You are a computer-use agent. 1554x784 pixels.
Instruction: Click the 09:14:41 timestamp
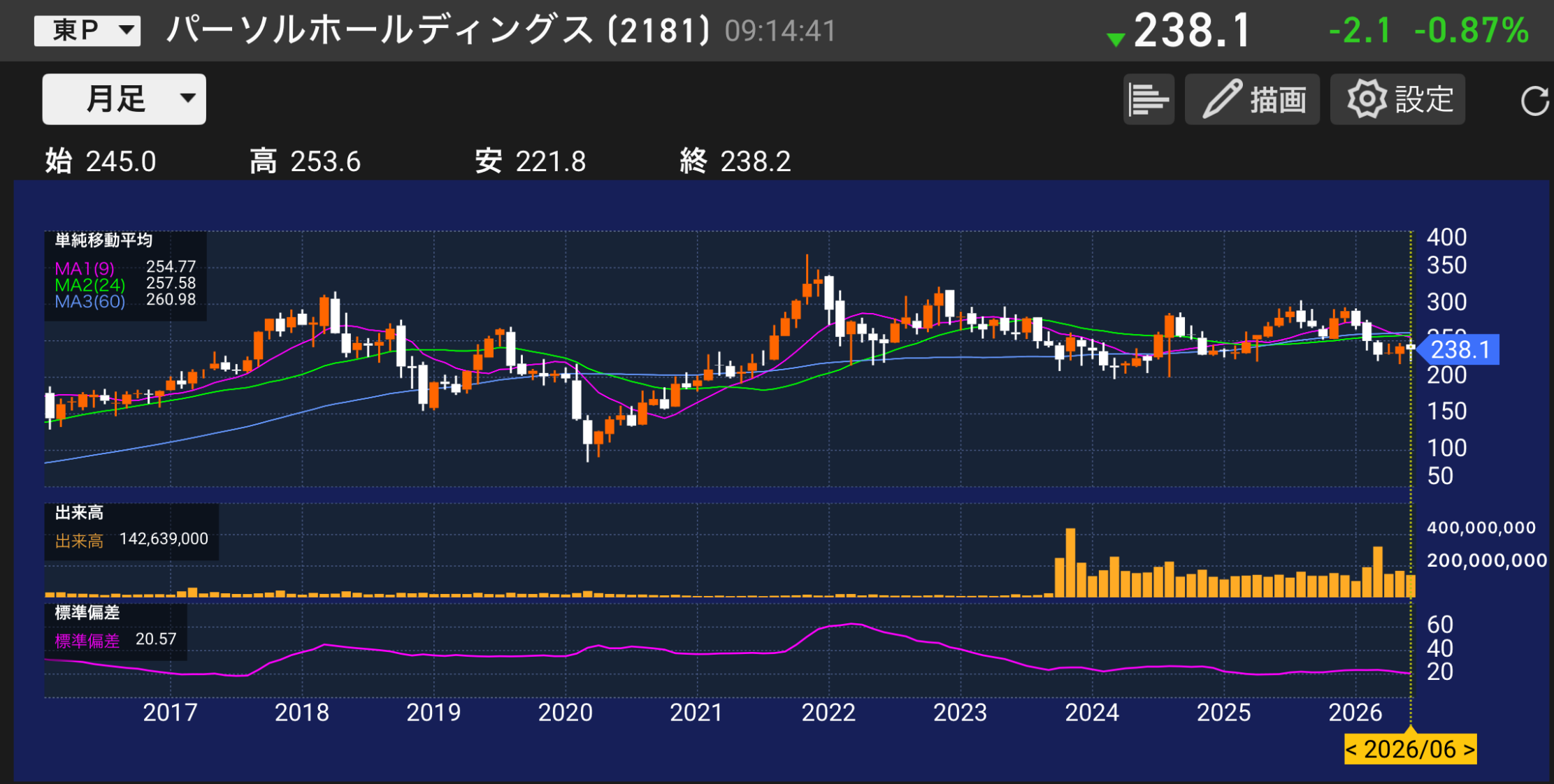coord(780,31)
